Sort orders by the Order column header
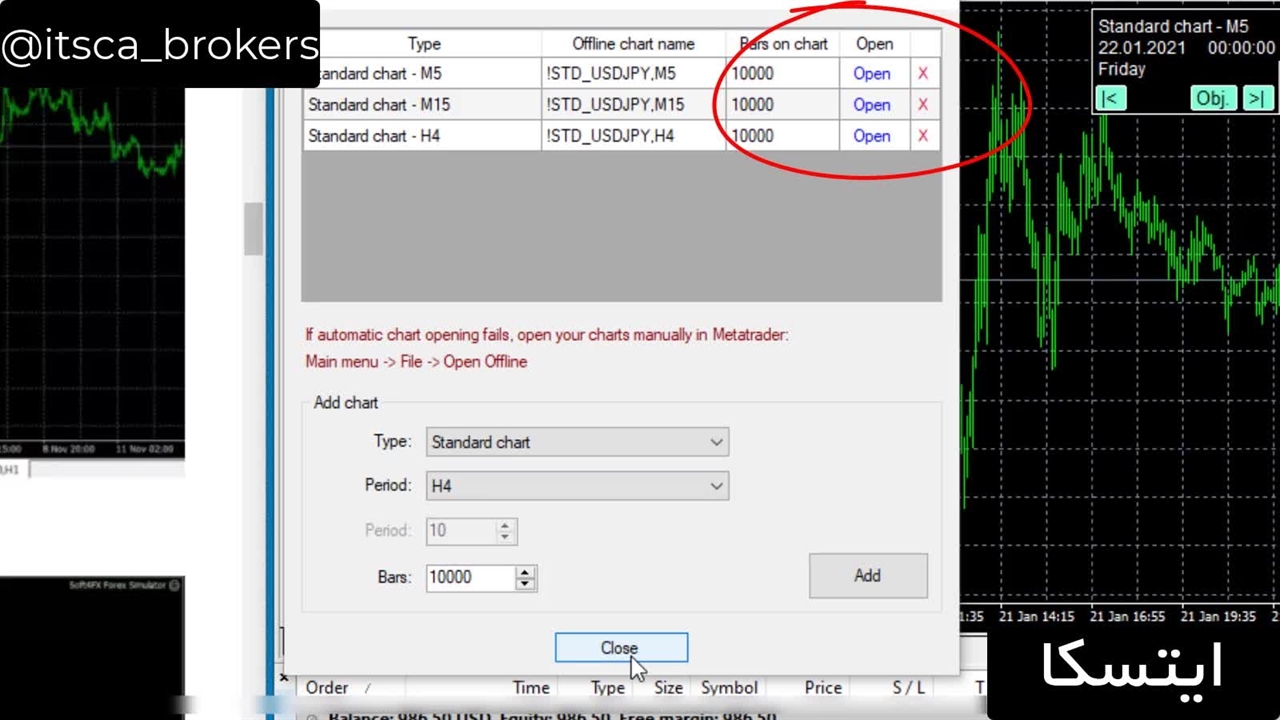Image resolution: width=1280 pixels, height=720 pixels. [327, 688]
